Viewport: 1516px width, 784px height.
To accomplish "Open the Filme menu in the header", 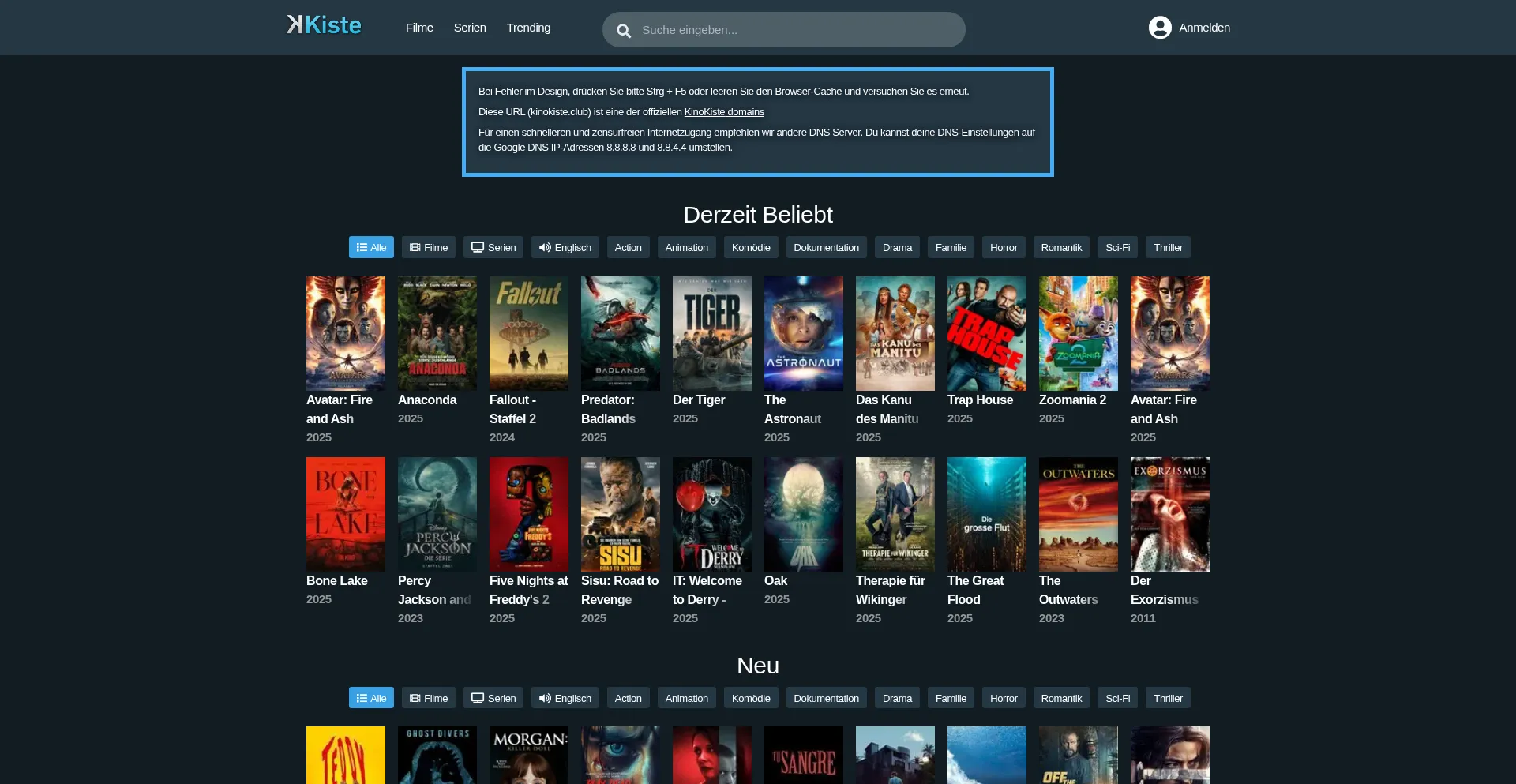I will (x=419, y=28).
